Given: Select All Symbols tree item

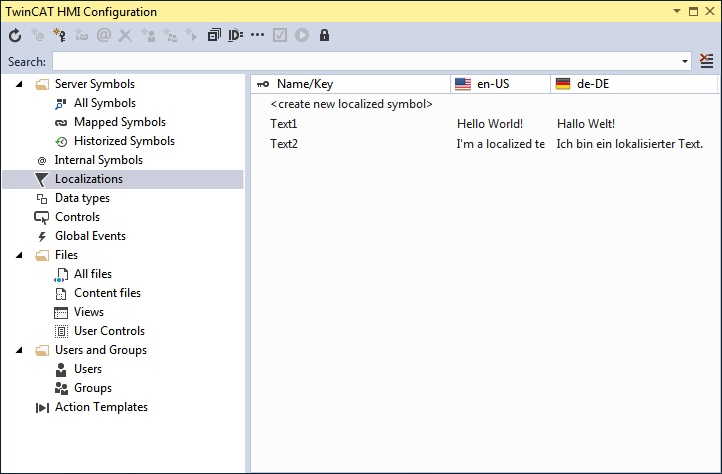Looking at the screenshot, I should click(105, 103).
